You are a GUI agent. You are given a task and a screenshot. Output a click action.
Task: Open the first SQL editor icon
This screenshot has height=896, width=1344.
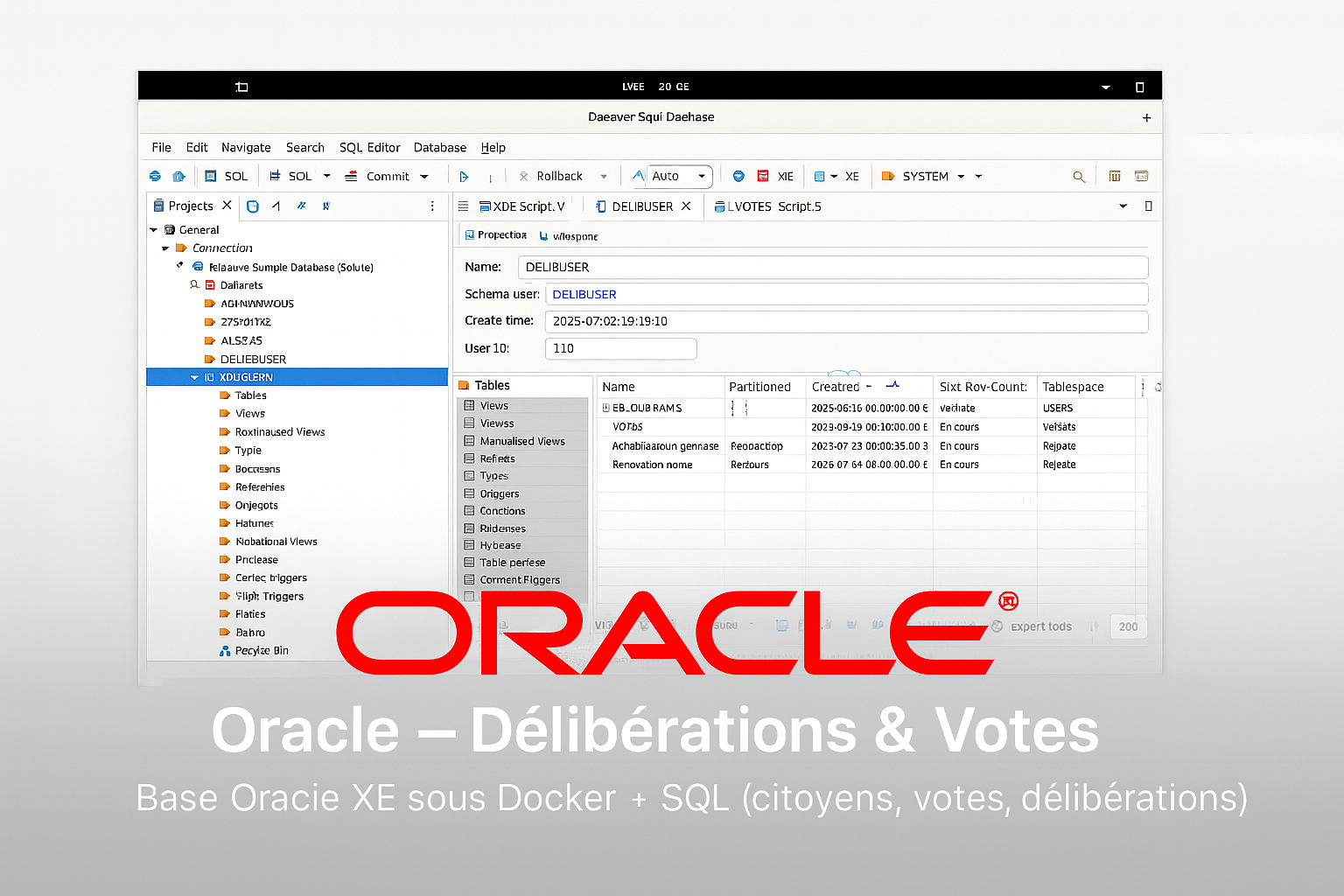211,177
